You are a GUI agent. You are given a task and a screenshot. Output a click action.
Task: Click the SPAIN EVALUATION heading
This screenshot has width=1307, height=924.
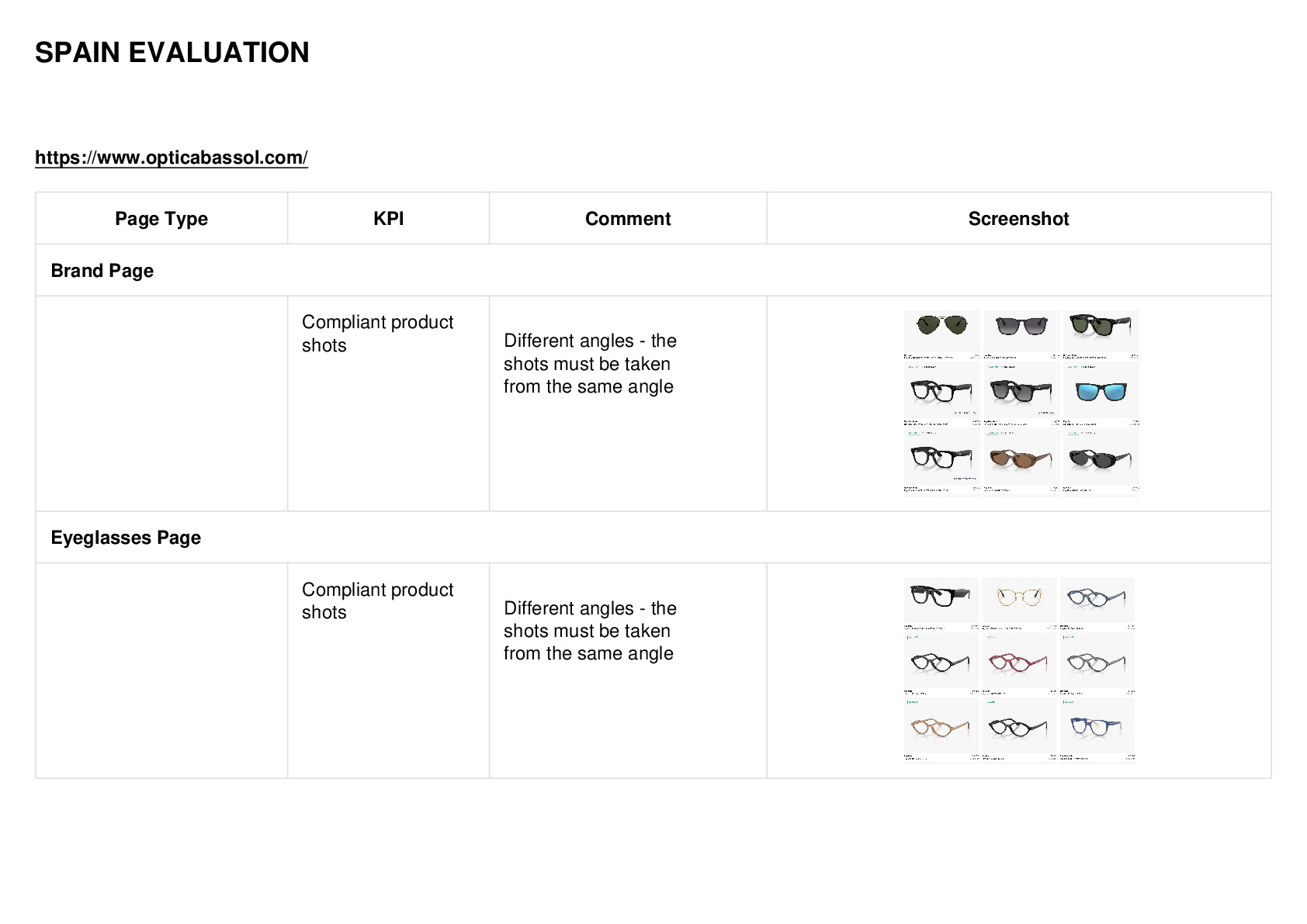click(172, 53)
